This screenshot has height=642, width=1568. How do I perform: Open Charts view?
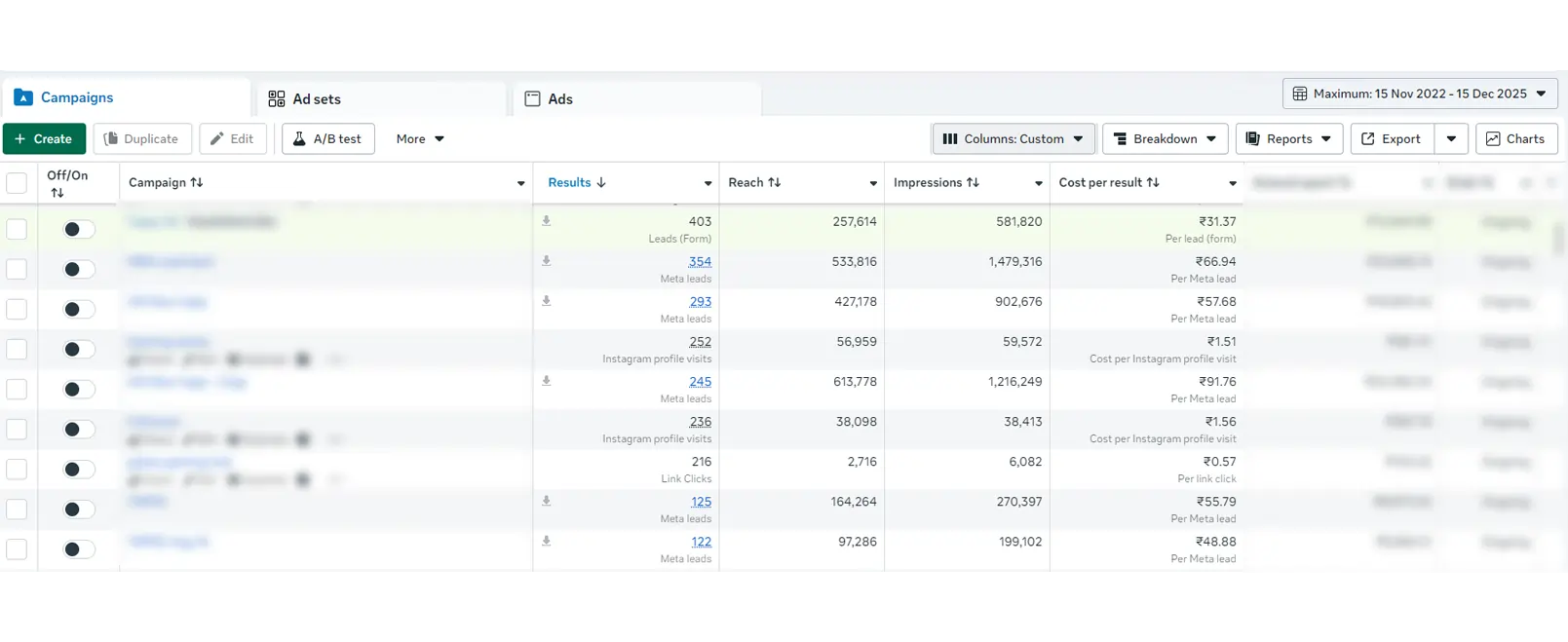(1515, 139)
